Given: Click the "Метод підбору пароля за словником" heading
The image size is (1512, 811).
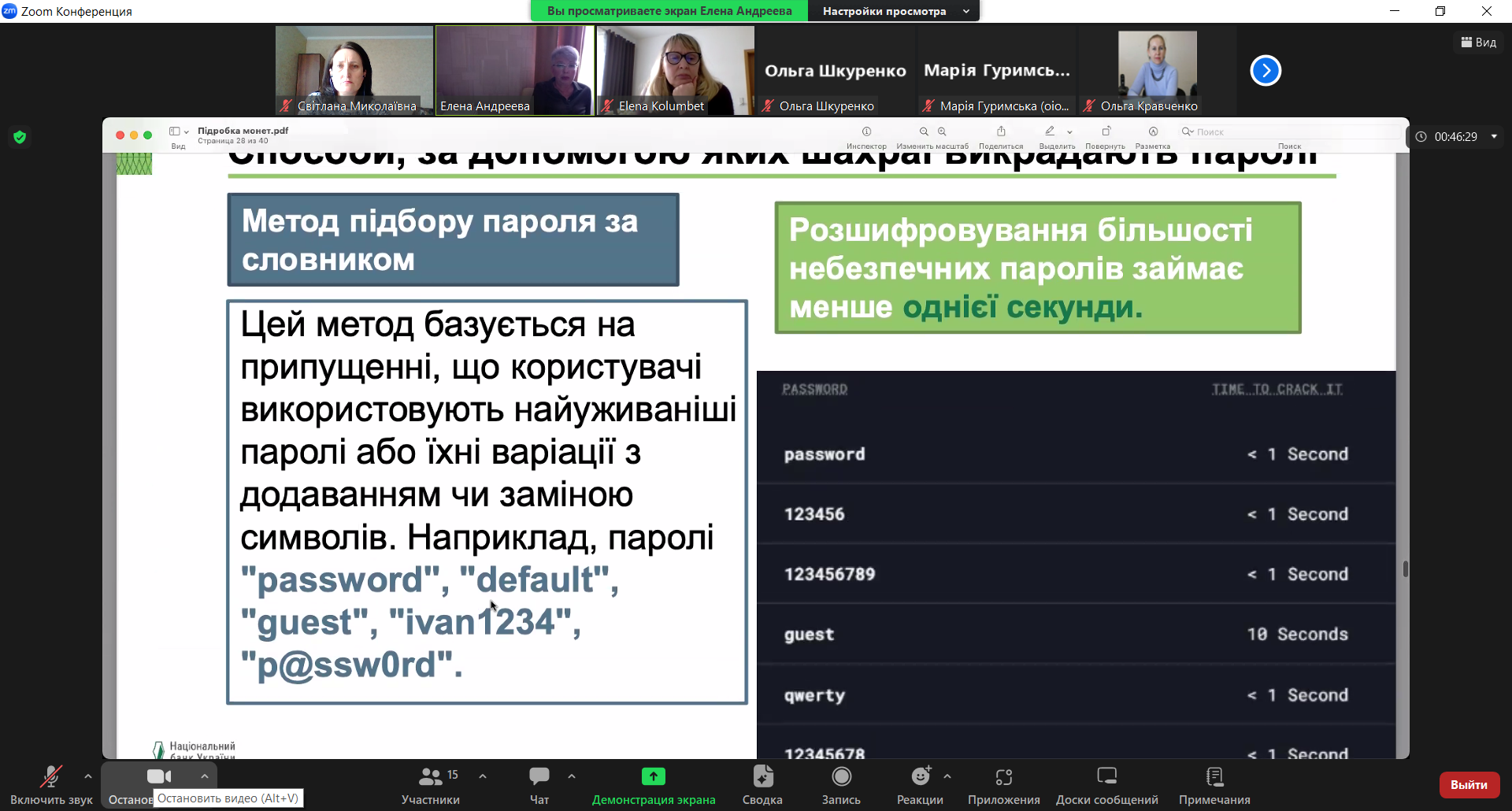Looking at the screenshot, I should (x=453, y=240).
